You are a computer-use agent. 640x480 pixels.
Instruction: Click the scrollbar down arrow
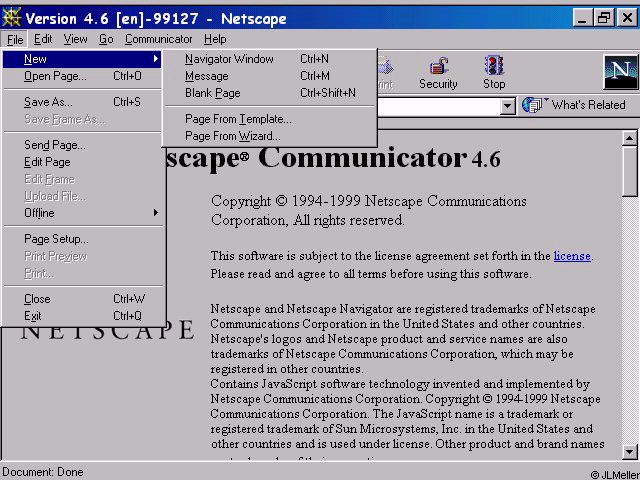coord(629,452)
